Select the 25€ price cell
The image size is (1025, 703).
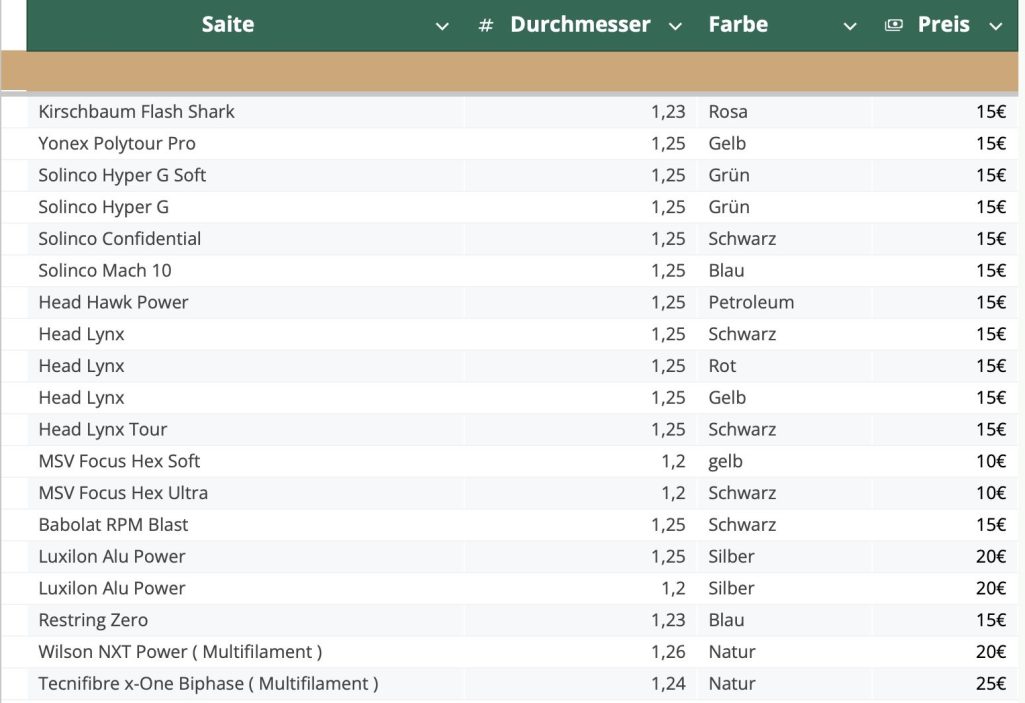click(990, 684)
